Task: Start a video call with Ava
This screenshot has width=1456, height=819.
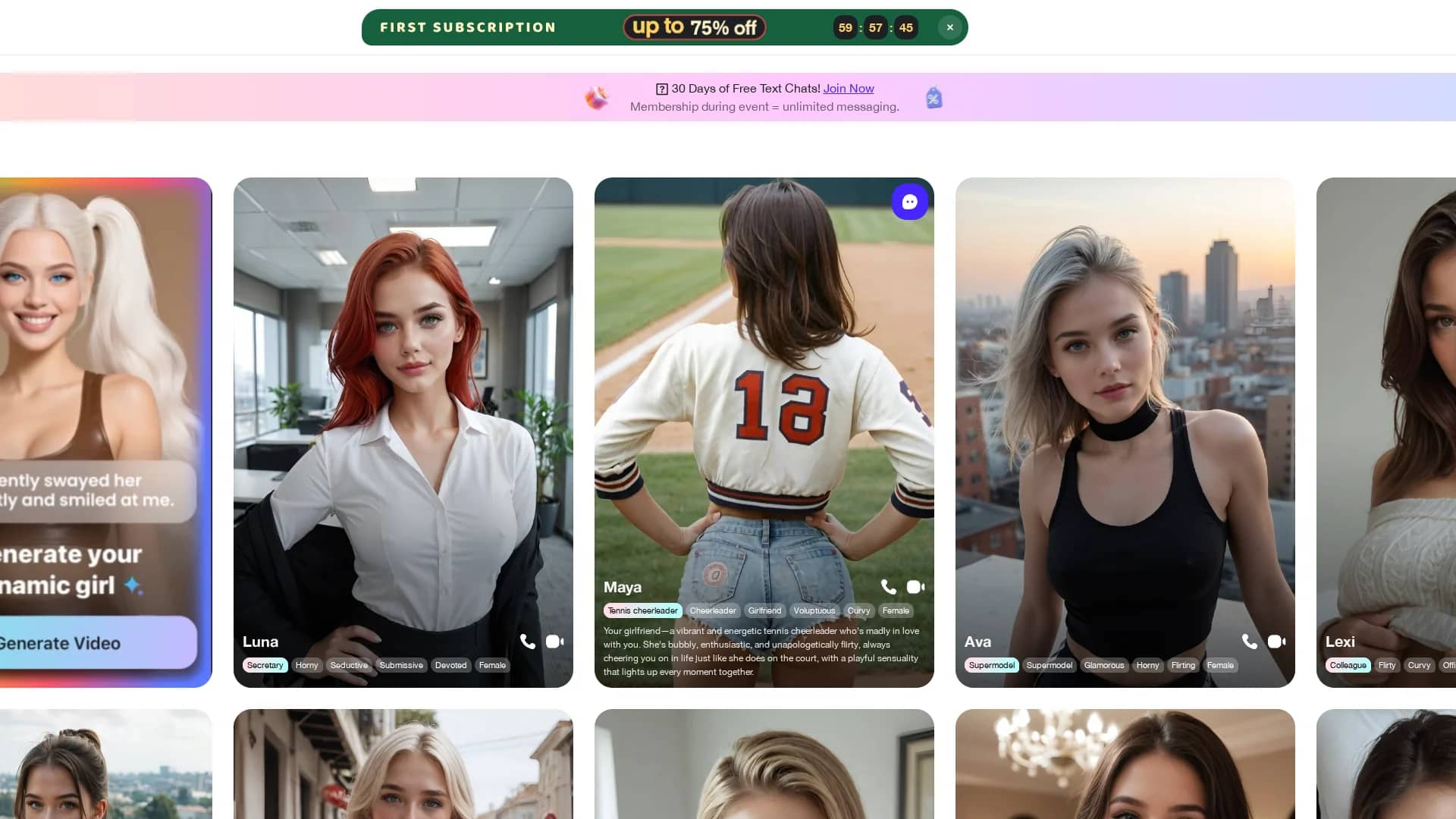Action: coord(1277,642)
